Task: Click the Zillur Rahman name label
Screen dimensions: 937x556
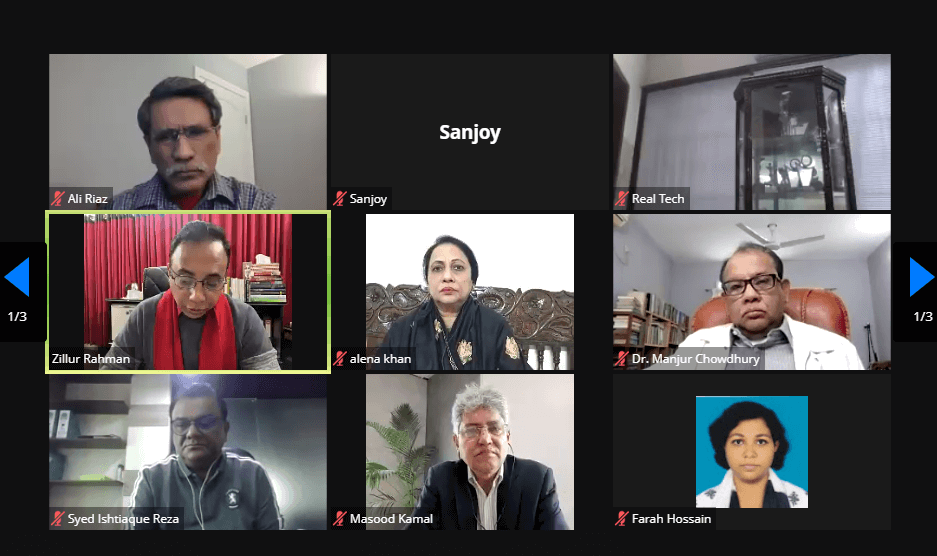Action: pos(91,359)
